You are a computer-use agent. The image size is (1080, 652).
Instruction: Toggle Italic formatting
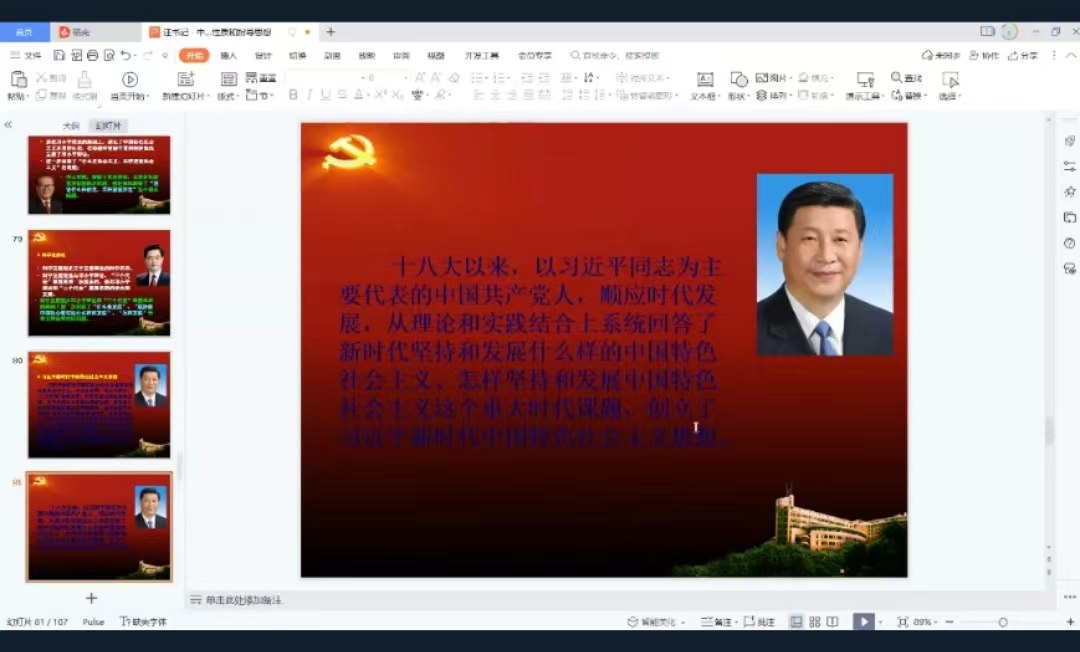coord(310,95)
